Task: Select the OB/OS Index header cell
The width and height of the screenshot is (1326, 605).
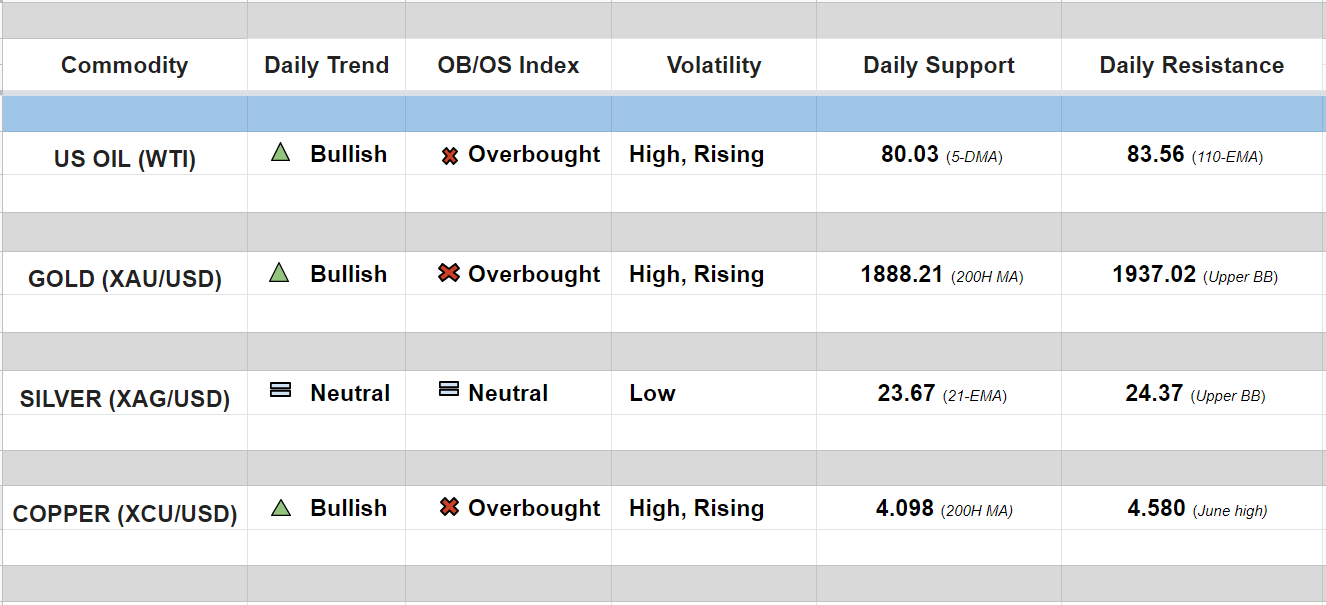Action: (508, 65)
